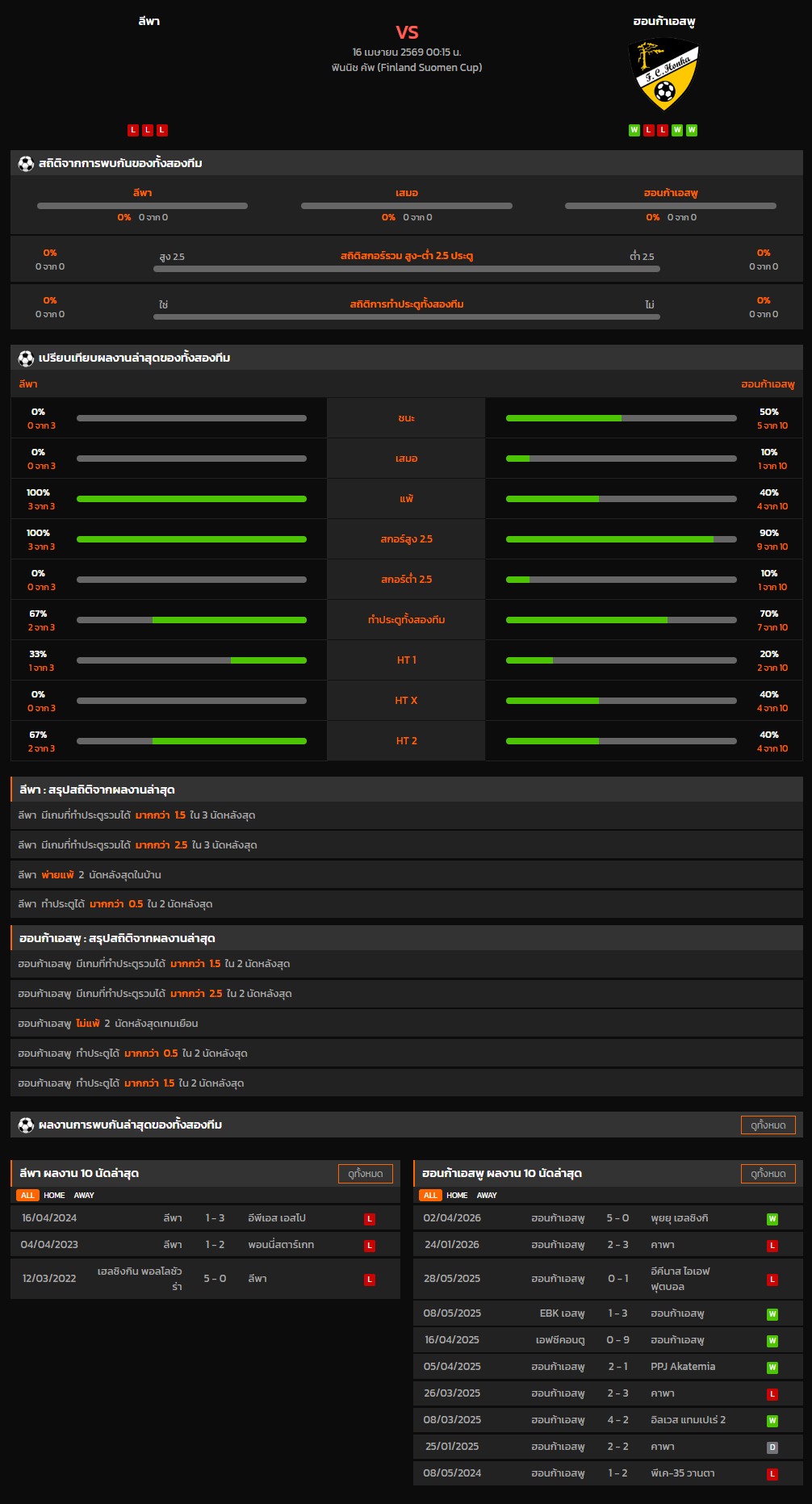Click the first red L badge under the left team
This screenshot has height=1504, width=812.
click(133, 130)
